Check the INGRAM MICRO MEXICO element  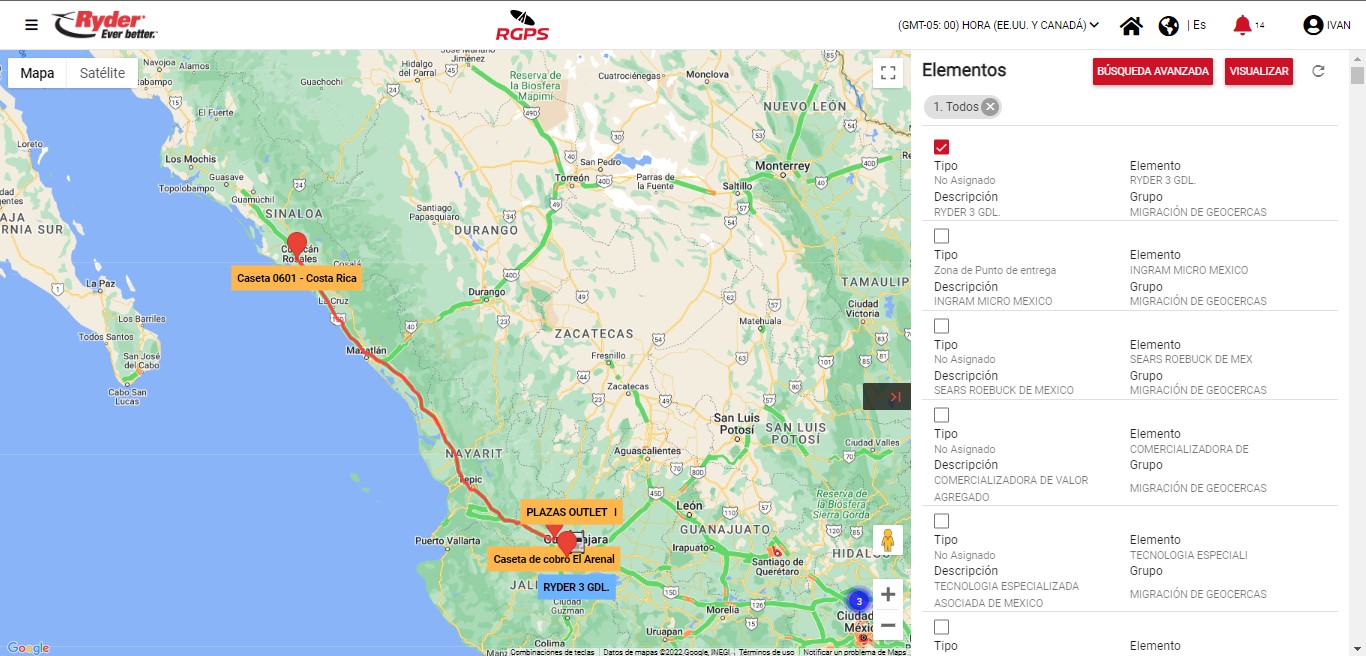coord(941,237)
